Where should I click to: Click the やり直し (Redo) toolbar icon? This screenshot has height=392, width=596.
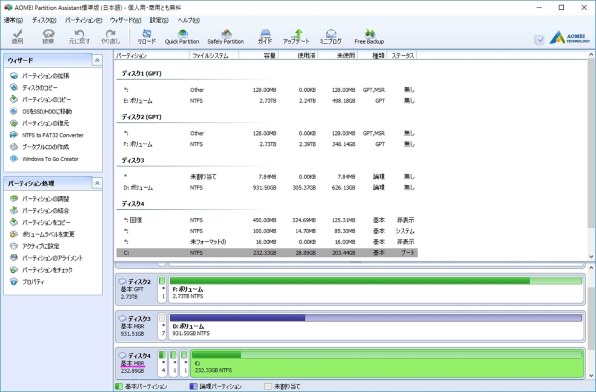pyautogui.click(x=111, y=37)
